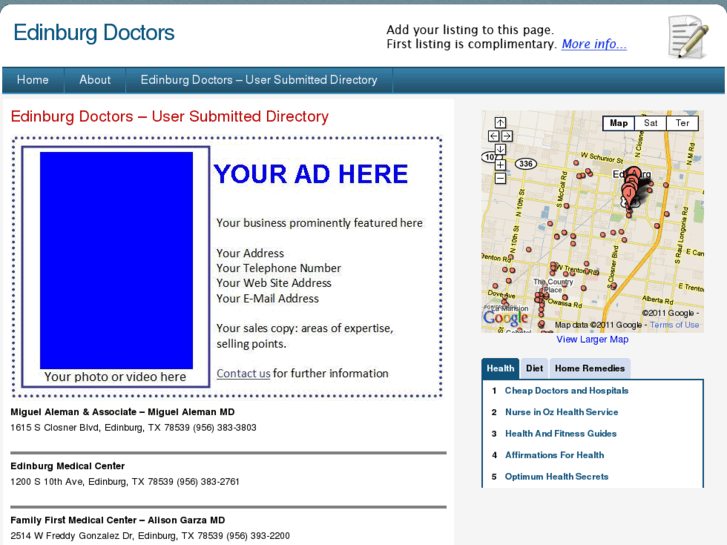The height and width of the screenshot is (545, 727).
Task: Zoom in the map with plus button
Action: [500, 165]
